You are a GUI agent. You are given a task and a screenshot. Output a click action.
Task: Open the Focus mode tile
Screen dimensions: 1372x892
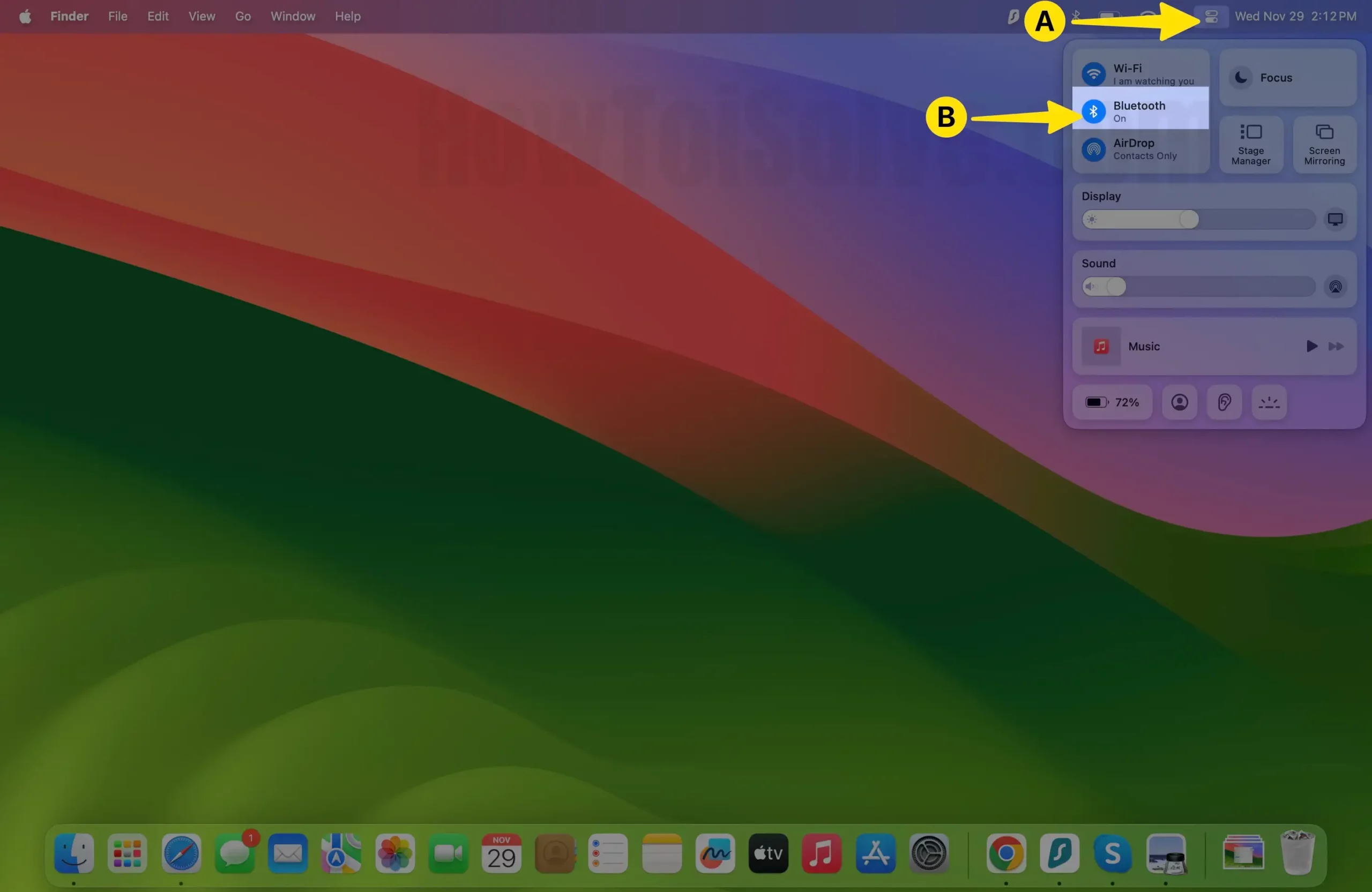pyautogui.click(x=1287, y=77)
